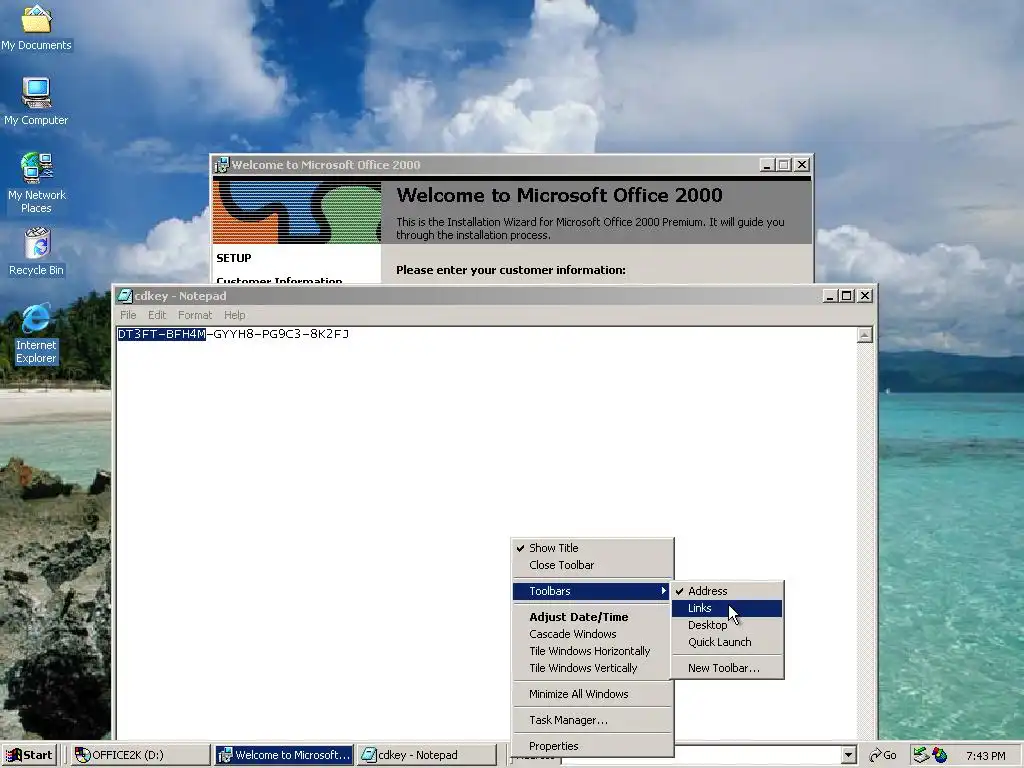1024x768 pixels.
Task: Click Please enter your customer information text
Action: [511, 270]
